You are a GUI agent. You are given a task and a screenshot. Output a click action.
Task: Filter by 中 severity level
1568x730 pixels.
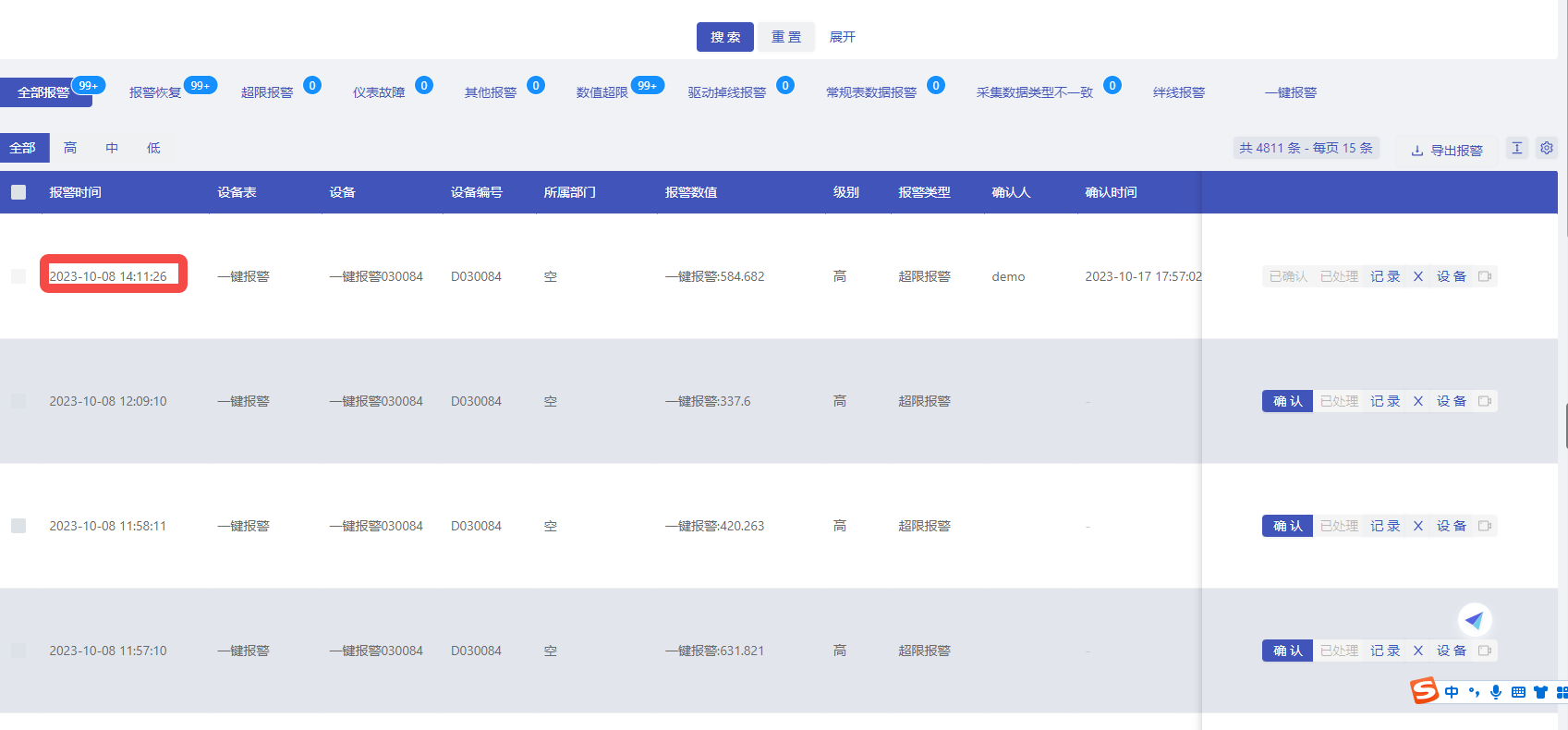tap(112, 148)
